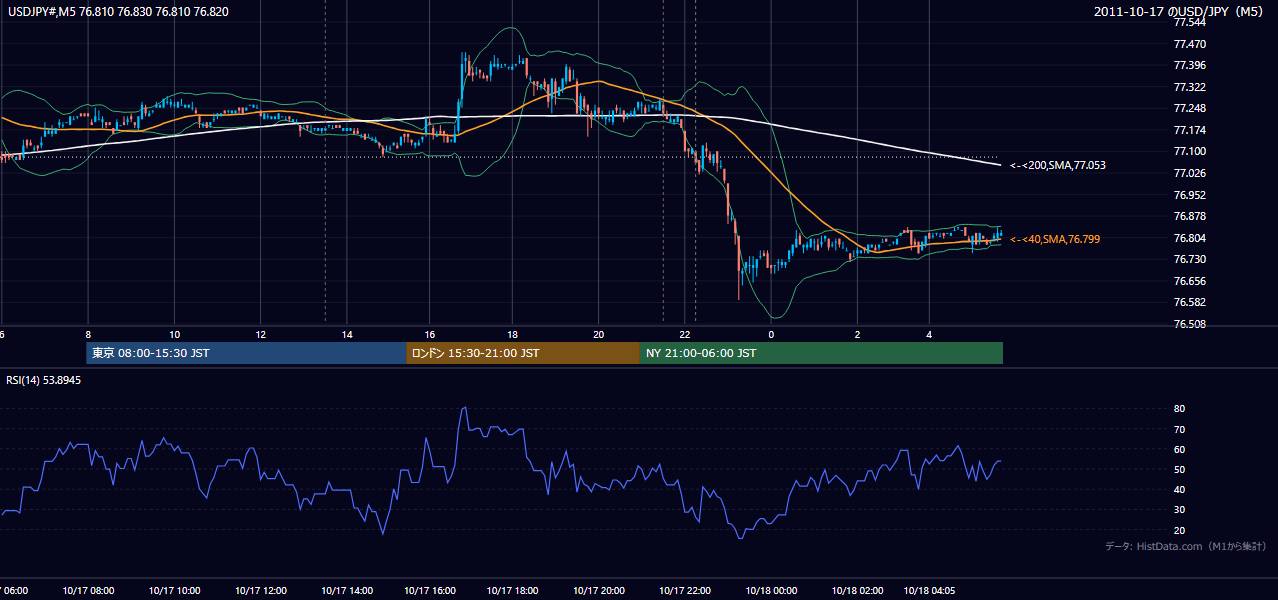This screenshot has height=600, width=1278.
Task: Click the 10/17 14:00 date label
Action: (x=347, y=591)
